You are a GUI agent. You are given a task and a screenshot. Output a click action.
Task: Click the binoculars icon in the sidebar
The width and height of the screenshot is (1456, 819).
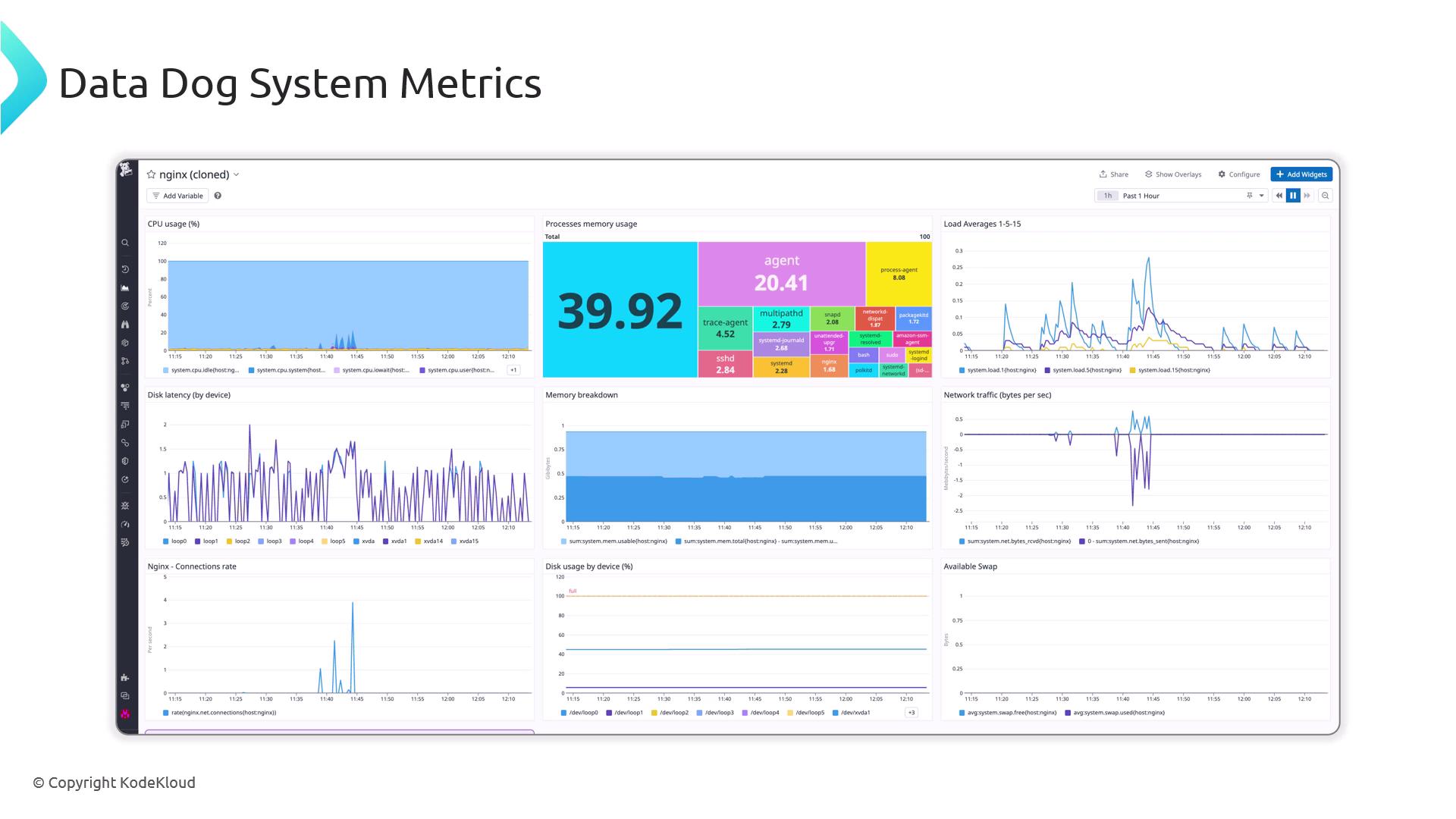[x=125, y=325]
